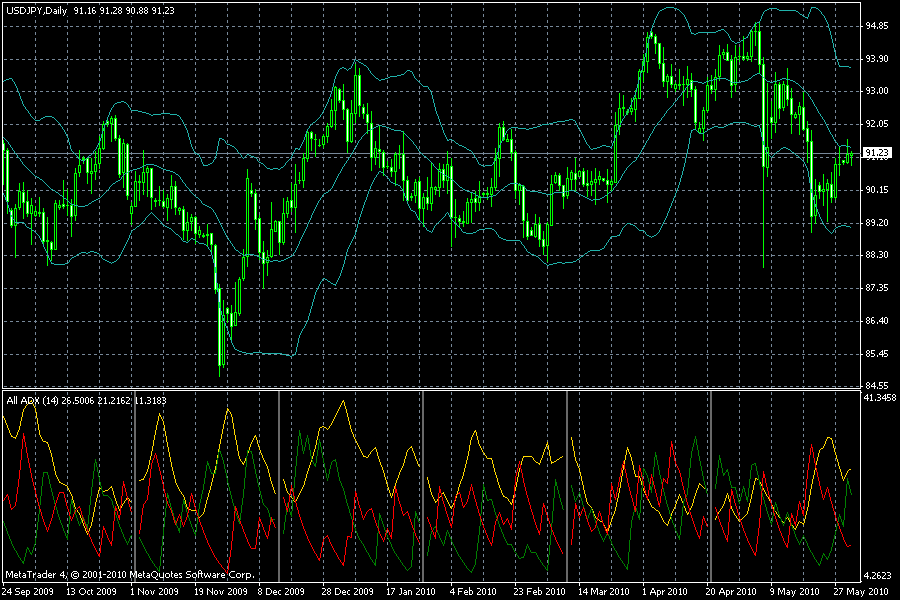The height and width of the screenshot is (600, 900).
Task: Click the USDJPY,Daily chart title text
Action: pyautogui.click(x=37, y=10)
